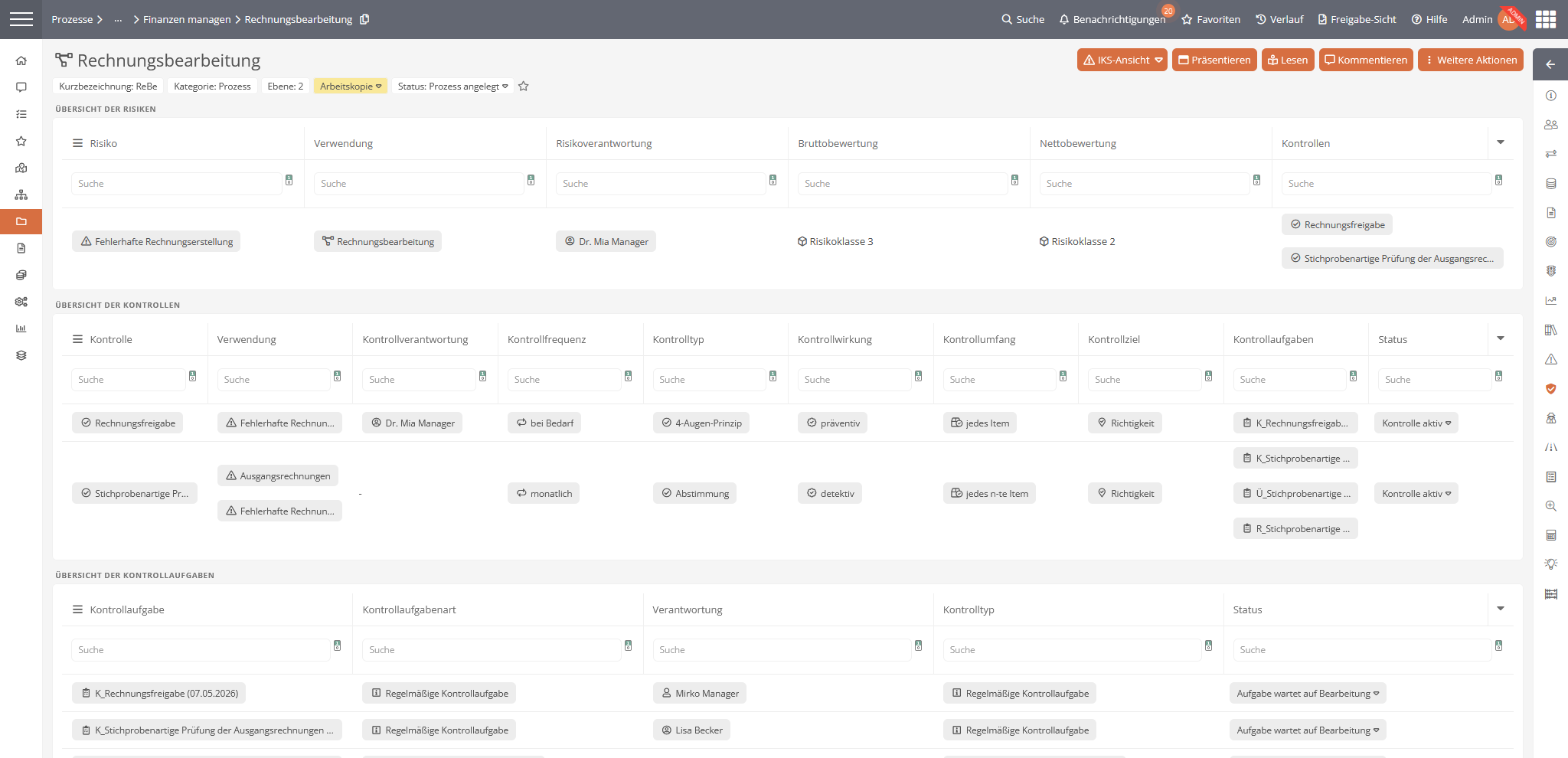
Task: Open the trend chart icon in right sidebar
Action: tap(1551, 301)
